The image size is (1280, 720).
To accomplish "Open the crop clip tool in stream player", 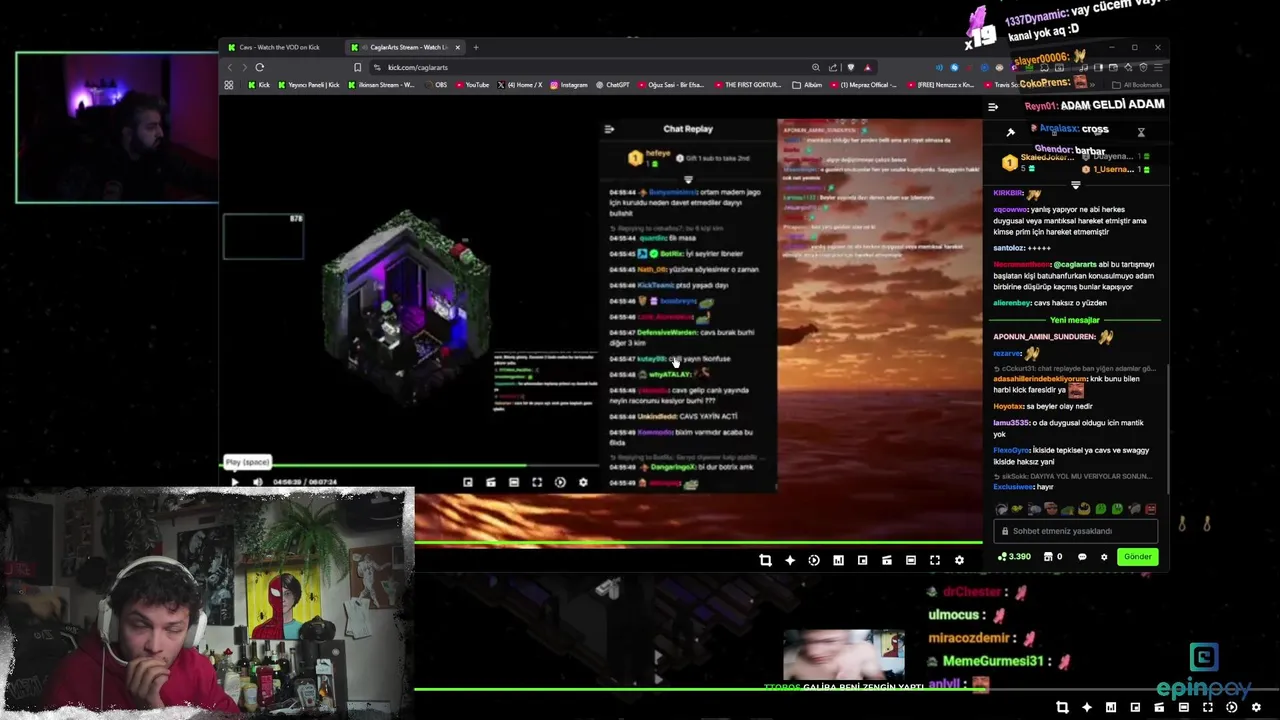I will pos(766,561).
